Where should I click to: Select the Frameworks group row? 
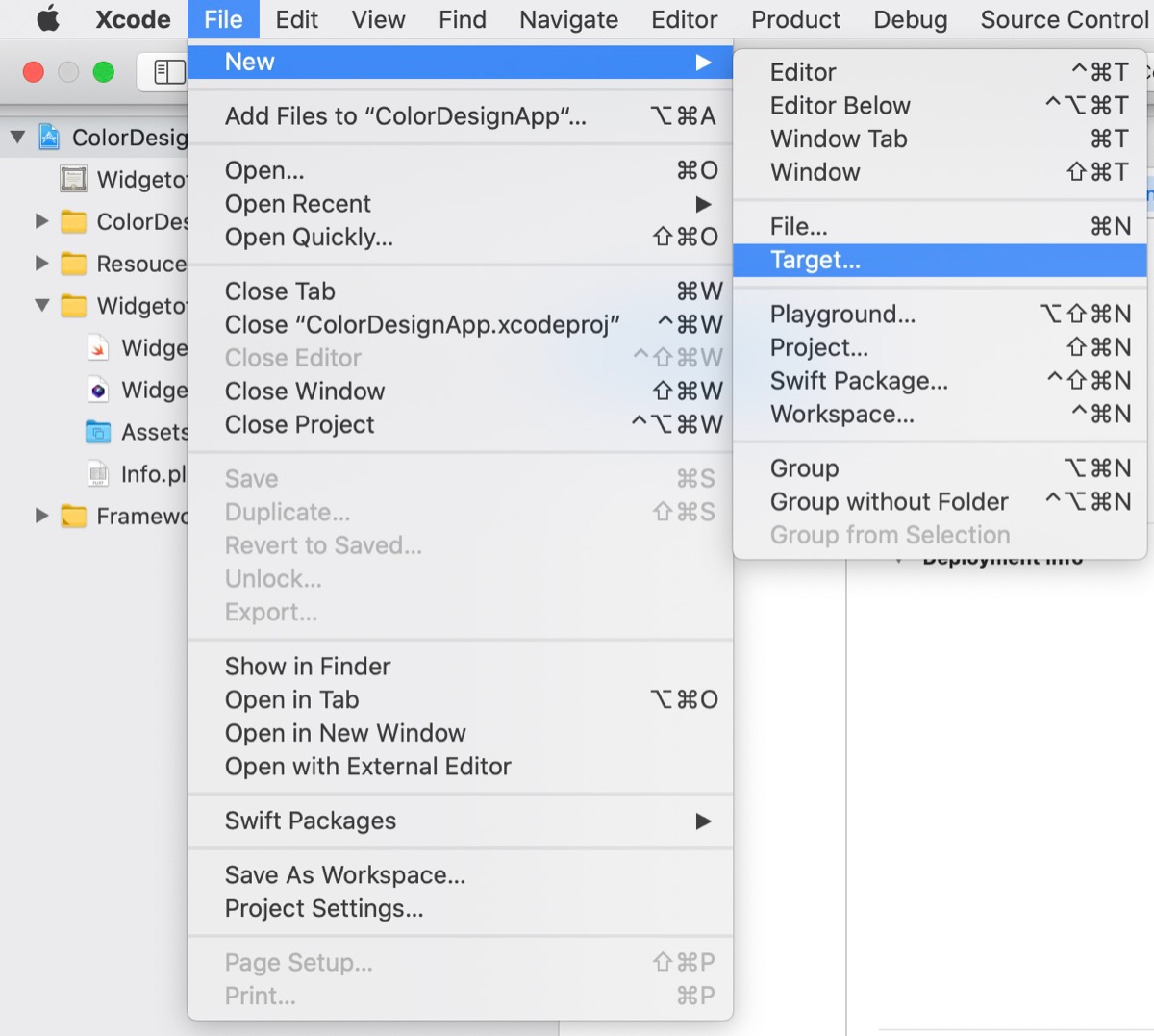pyautogui.click(x=94, y=517)
